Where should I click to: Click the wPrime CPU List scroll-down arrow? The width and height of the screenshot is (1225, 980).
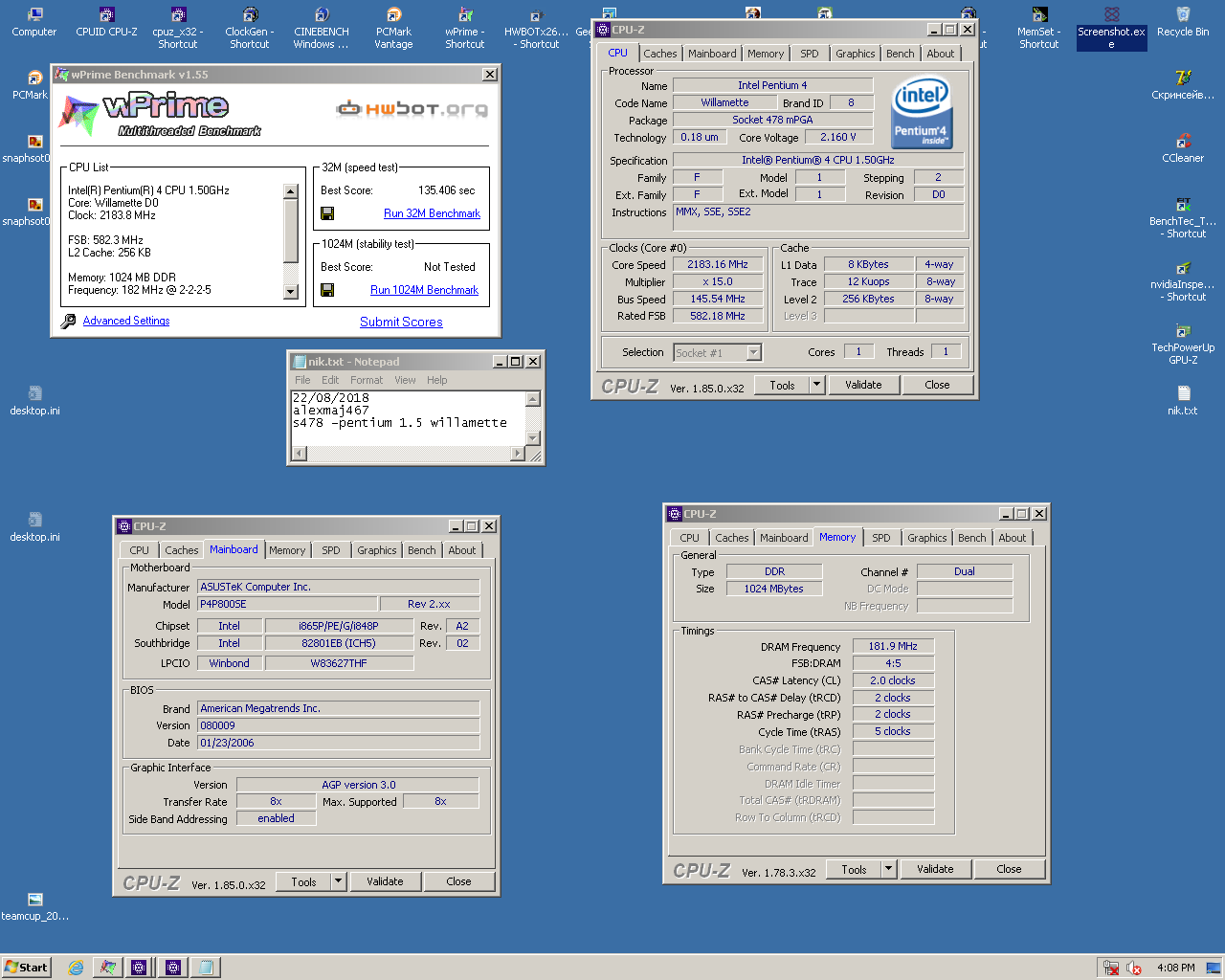click(x=291, y=292)
